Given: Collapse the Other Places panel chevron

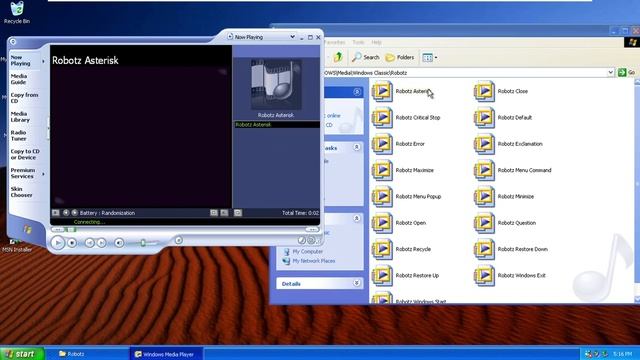Looking at the screenshot, I should coord(356,218).
